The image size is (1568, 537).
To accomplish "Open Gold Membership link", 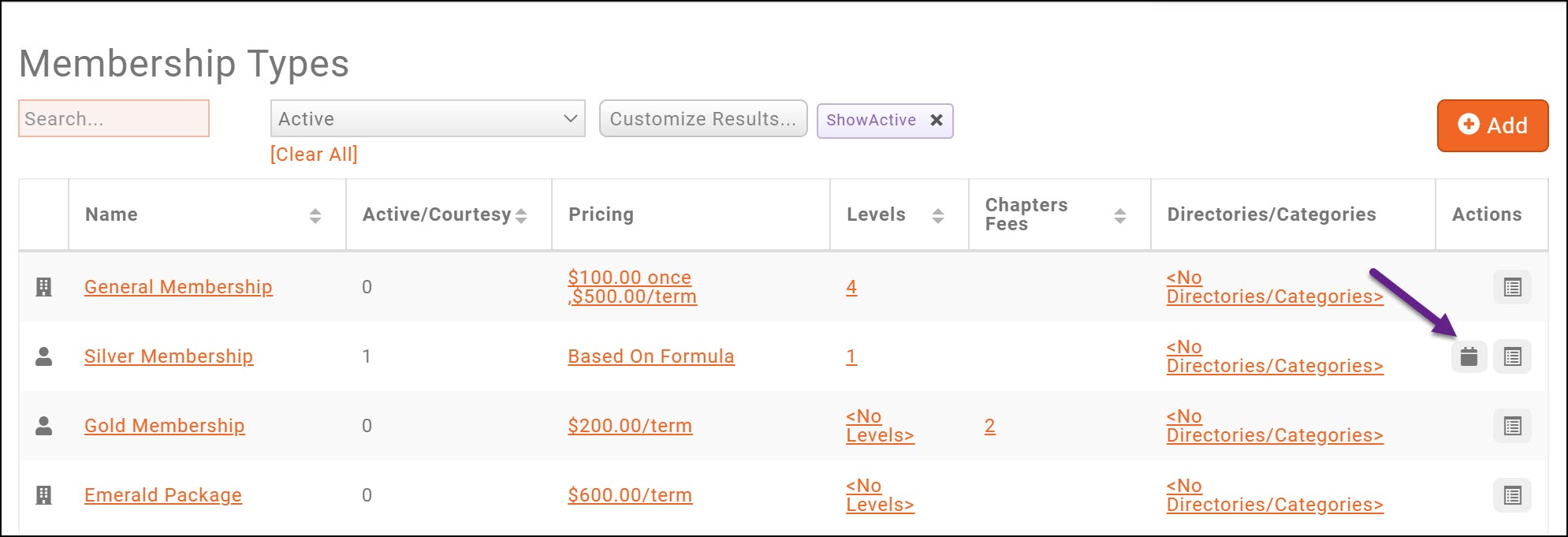I will pyautogui.click(x=164, y=426).
